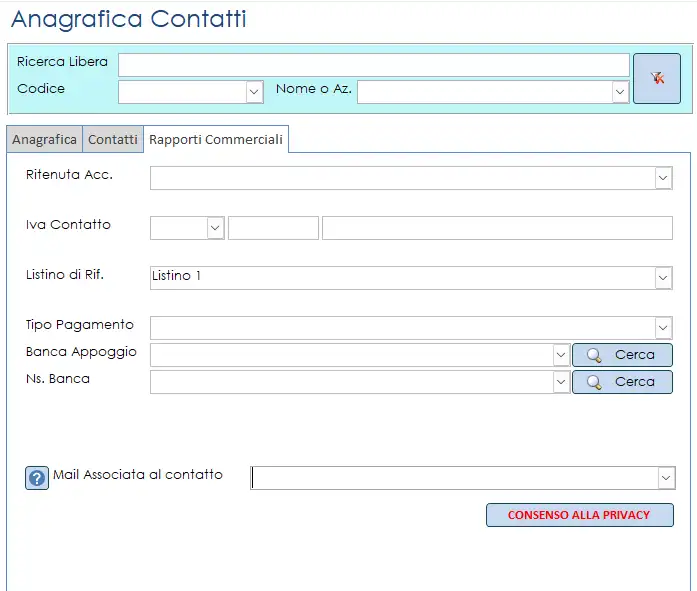Screen dimensions: 697x591
Task: Expand Mail Associata al contatto dropdown
Action: [666, 478]
